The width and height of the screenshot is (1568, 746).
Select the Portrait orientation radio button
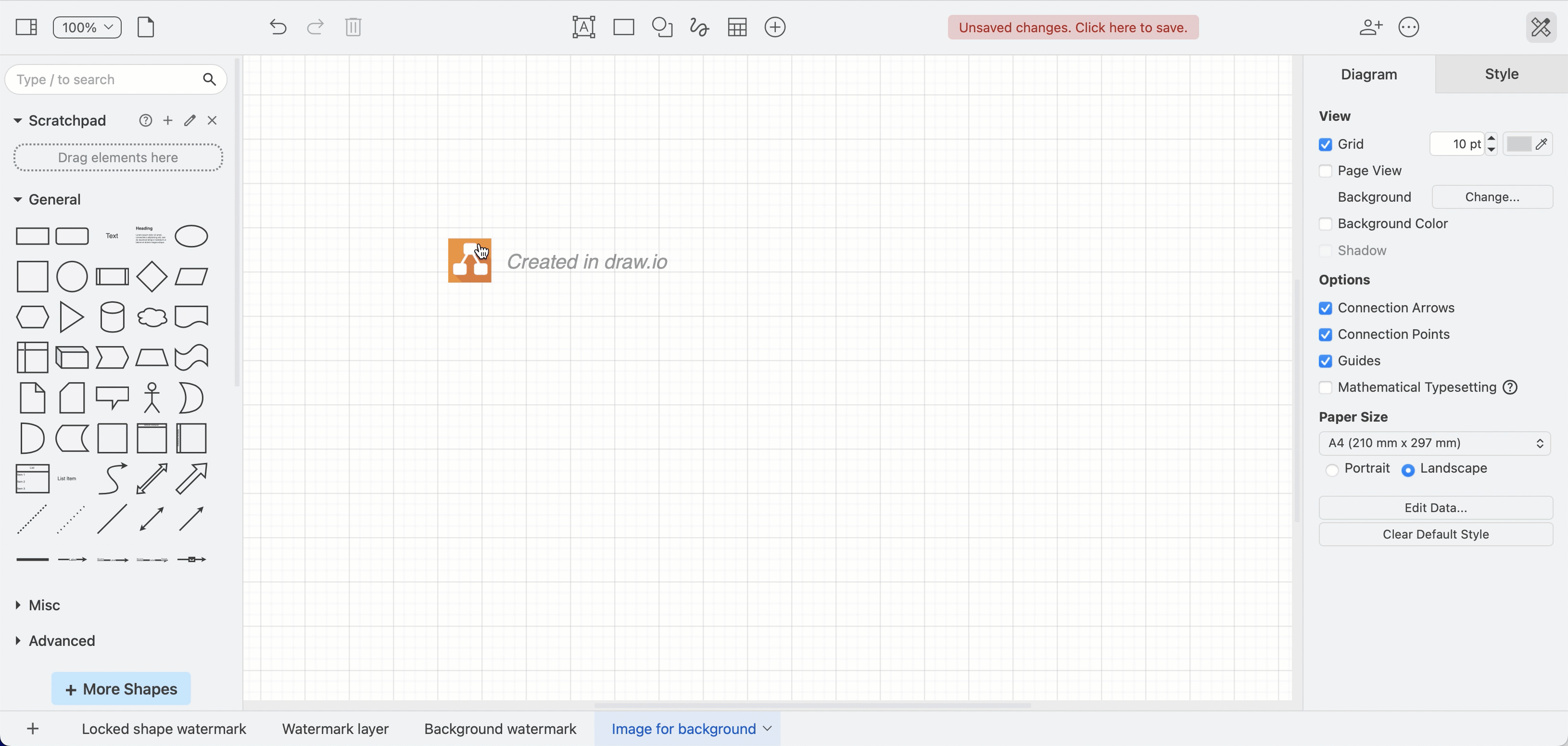(x=1332, y=470)
